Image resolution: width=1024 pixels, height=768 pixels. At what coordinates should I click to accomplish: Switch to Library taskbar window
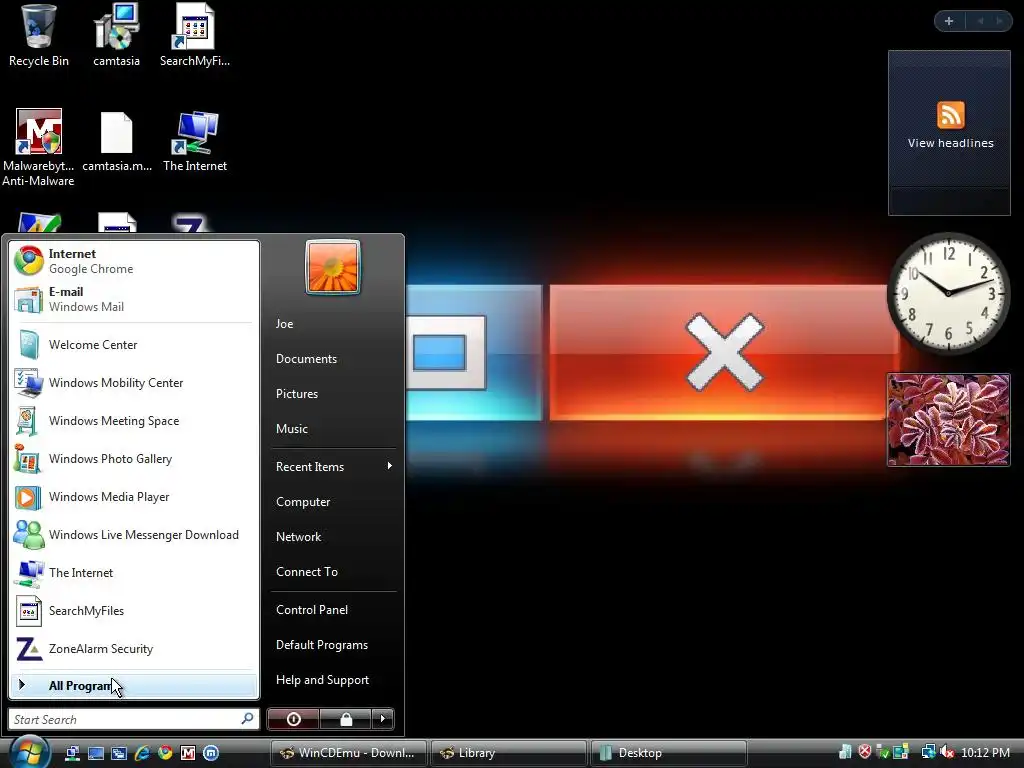(508, 753)
